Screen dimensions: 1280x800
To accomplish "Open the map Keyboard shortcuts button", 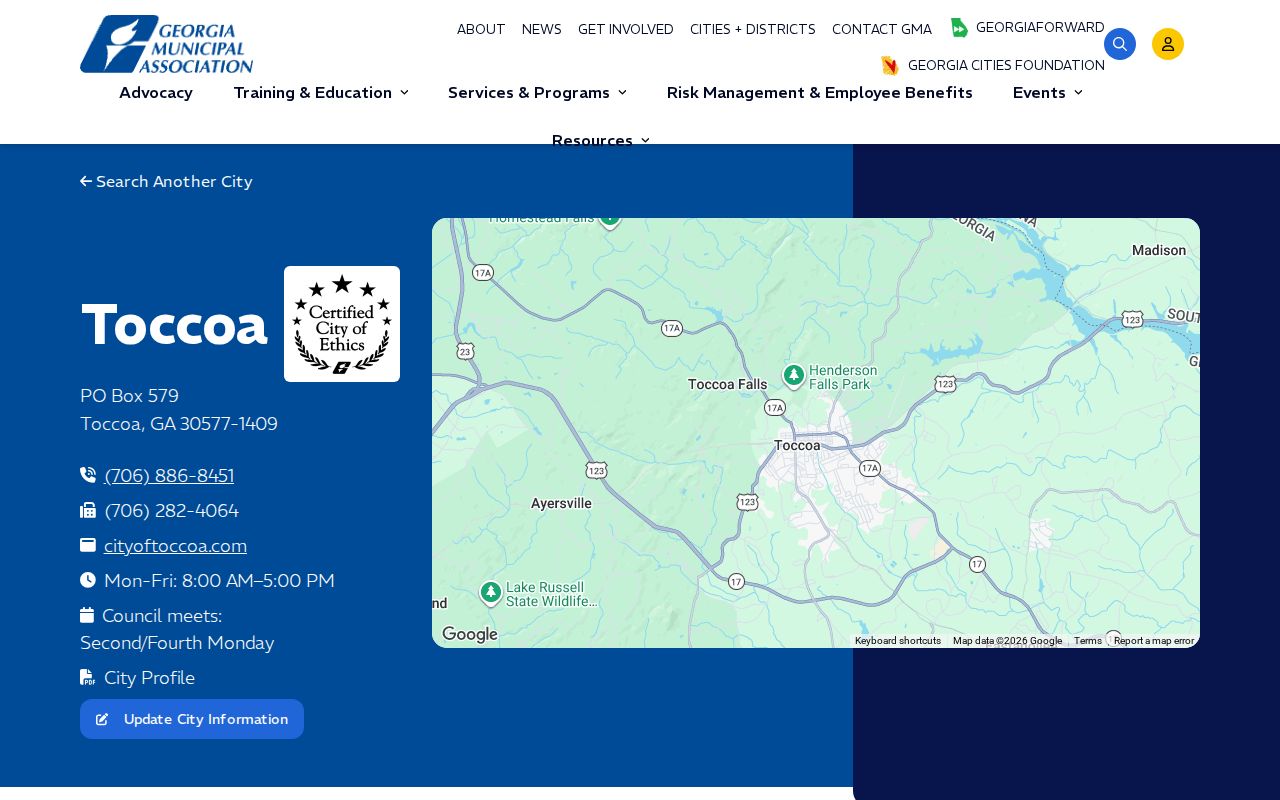I will pos(898,641).
